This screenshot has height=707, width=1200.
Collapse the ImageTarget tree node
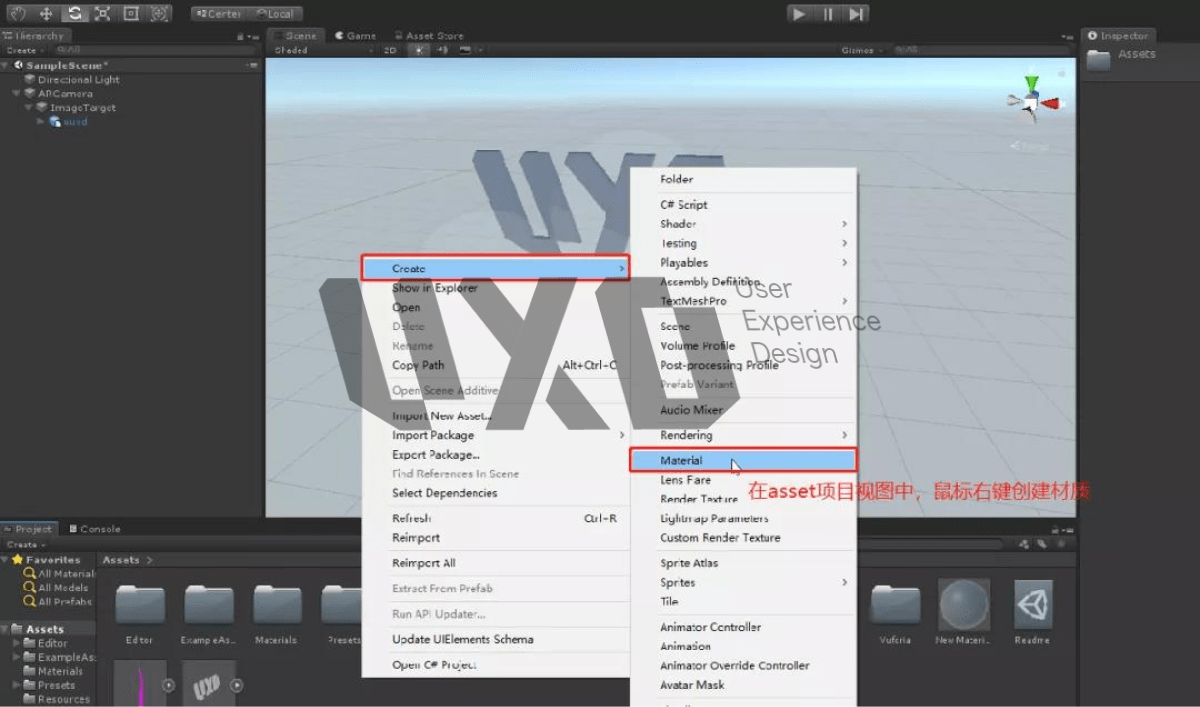click(29, 108)
